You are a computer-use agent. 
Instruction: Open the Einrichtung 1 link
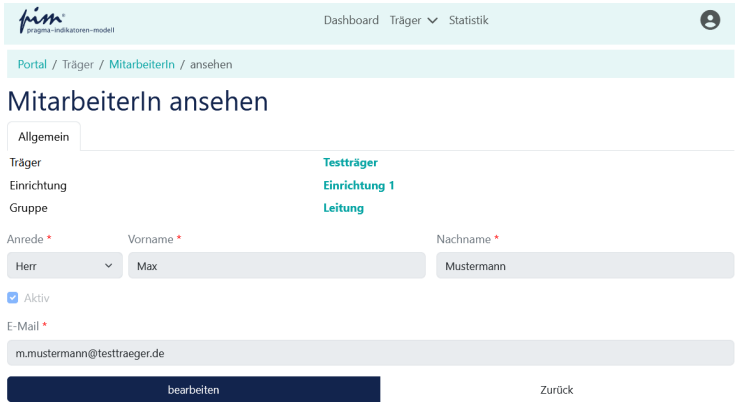(358, 185)
